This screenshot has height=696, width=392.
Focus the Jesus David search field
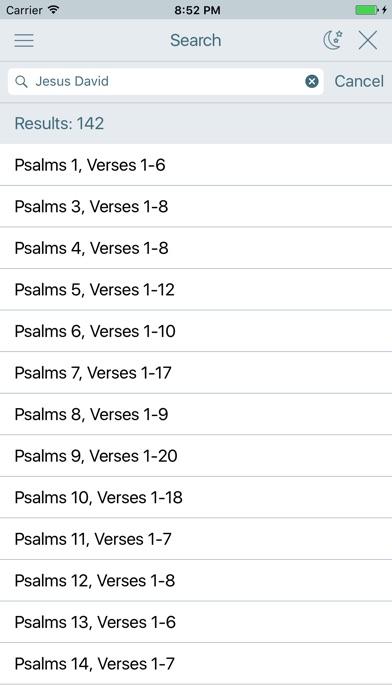(x=166, y=81)
